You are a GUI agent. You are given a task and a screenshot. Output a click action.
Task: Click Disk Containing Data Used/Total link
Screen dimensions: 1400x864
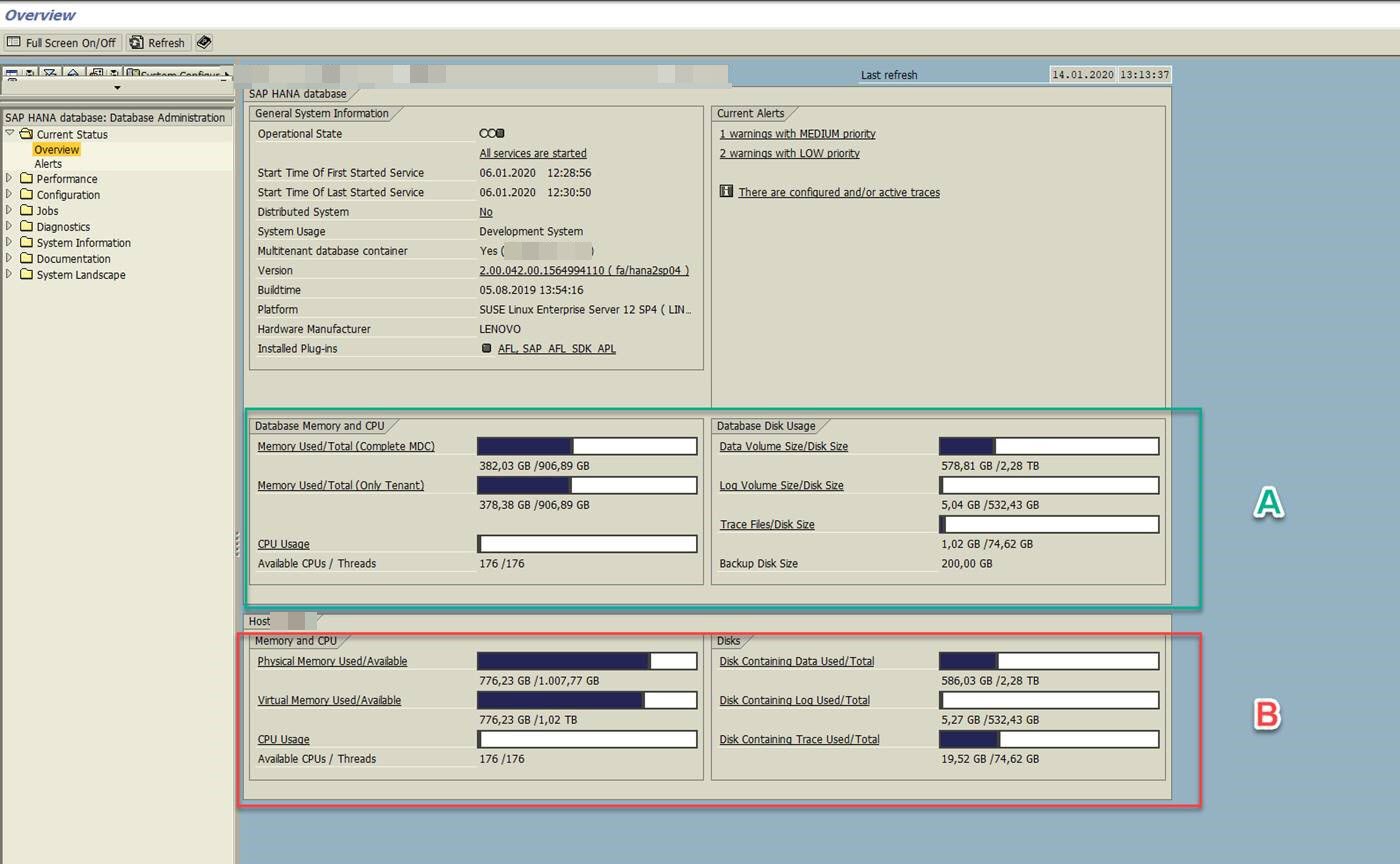click(797, 661)
